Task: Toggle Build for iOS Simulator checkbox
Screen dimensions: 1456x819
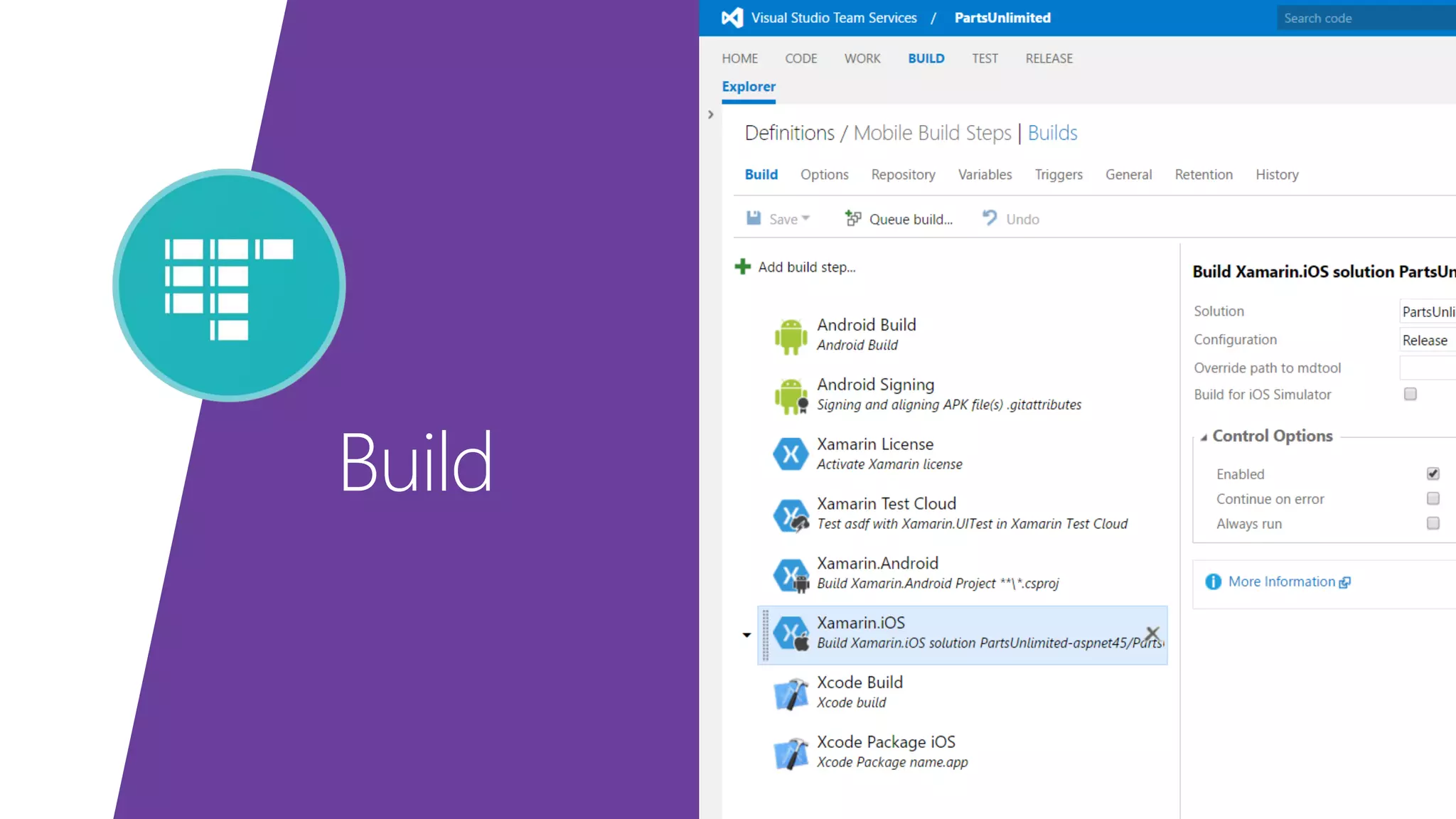Action: 1410,394
